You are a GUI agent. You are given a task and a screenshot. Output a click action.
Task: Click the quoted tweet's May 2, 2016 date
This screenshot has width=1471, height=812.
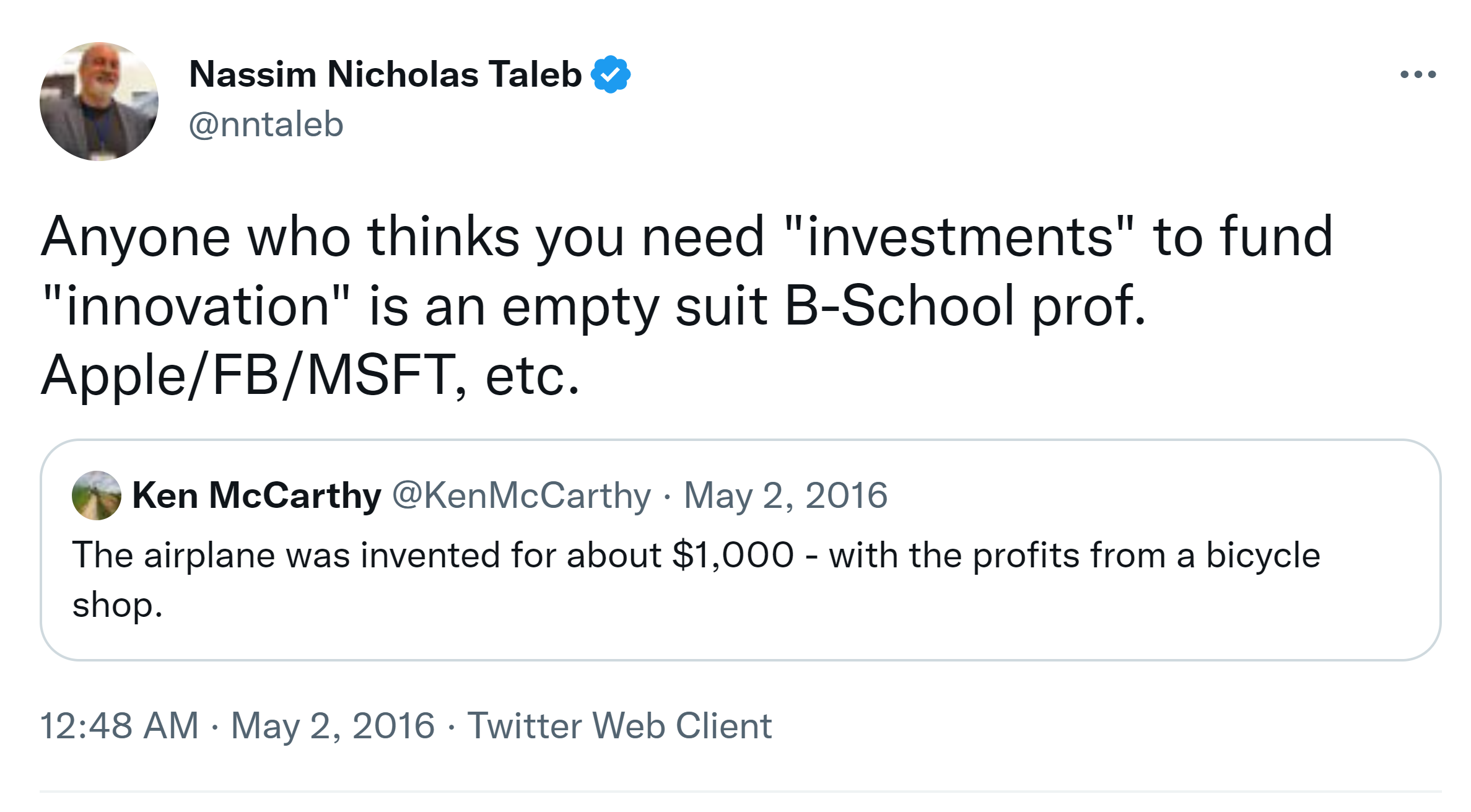(x=785, y=495)
